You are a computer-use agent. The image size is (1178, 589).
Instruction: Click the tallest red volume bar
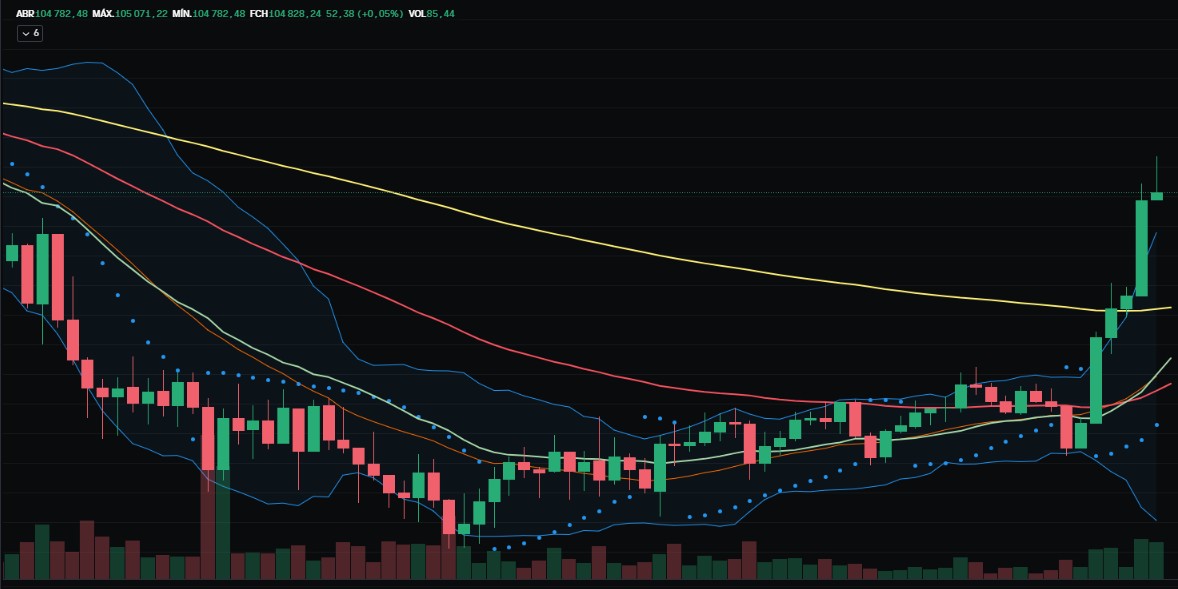208,520
